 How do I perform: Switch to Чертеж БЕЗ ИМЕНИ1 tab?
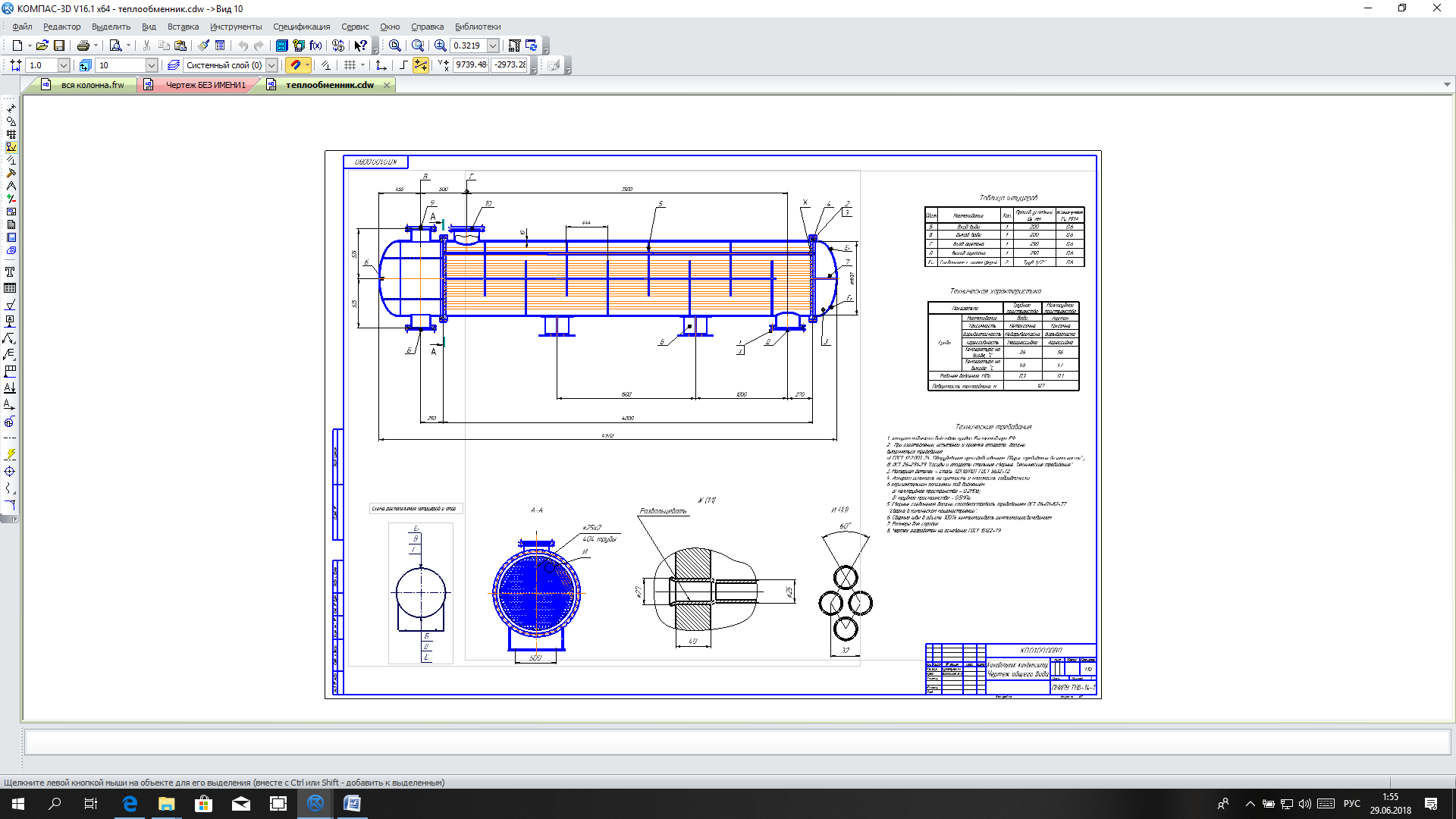click(197, 85)
